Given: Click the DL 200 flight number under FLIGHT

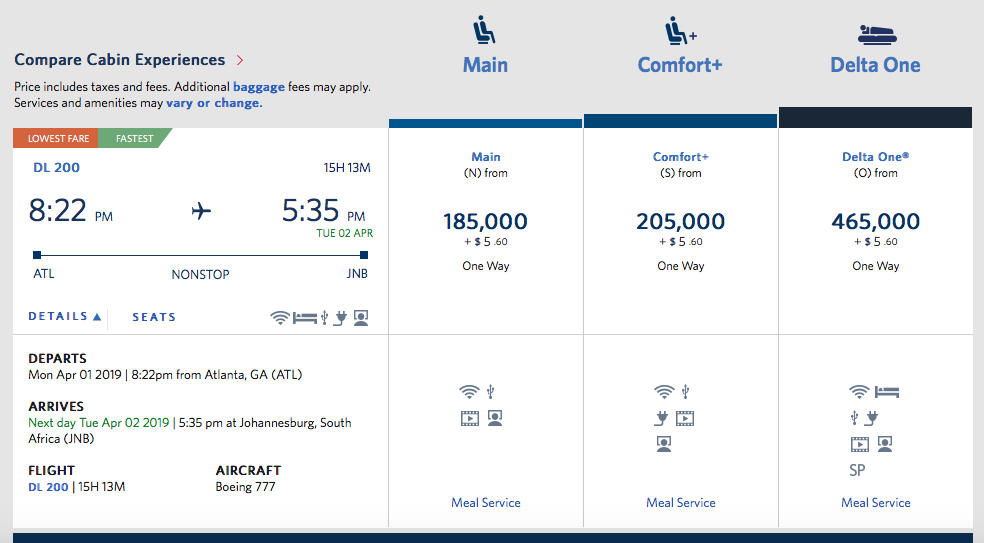Looking at the screenshot, I should click(x=48, y=487).
